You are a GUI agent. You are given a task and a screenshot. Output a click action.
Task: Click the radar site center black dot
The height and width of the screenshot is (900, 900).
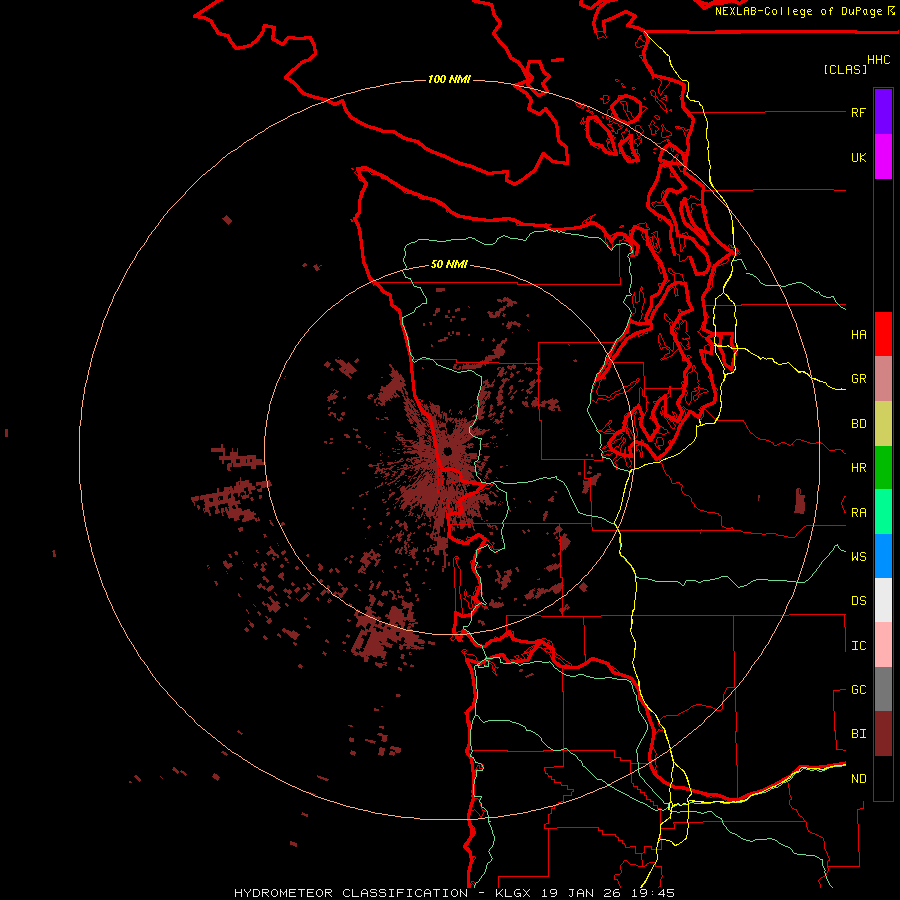coord(448,451)
